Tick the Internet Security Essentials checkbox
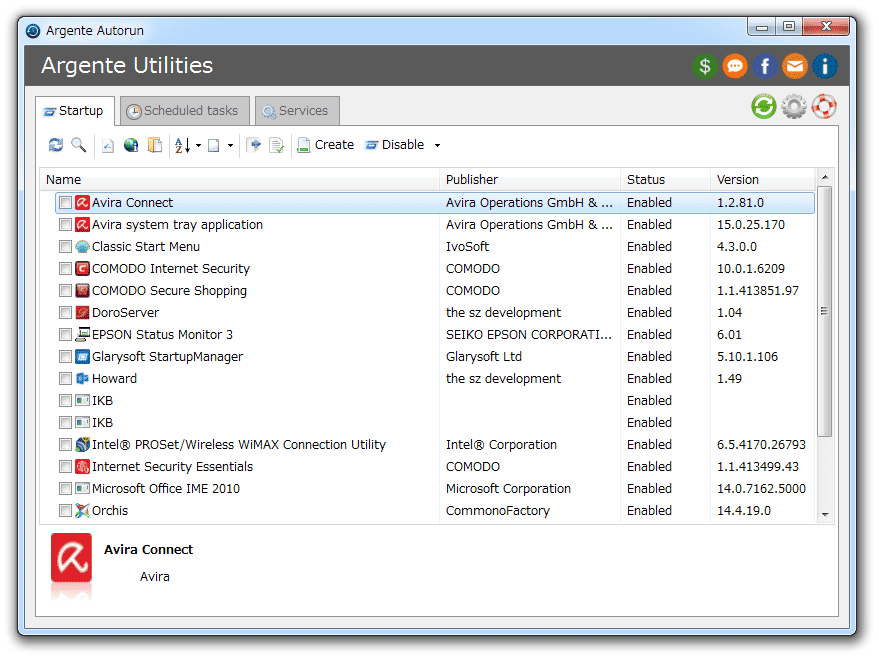Screen dimensions: 879x658 [66, 467]
